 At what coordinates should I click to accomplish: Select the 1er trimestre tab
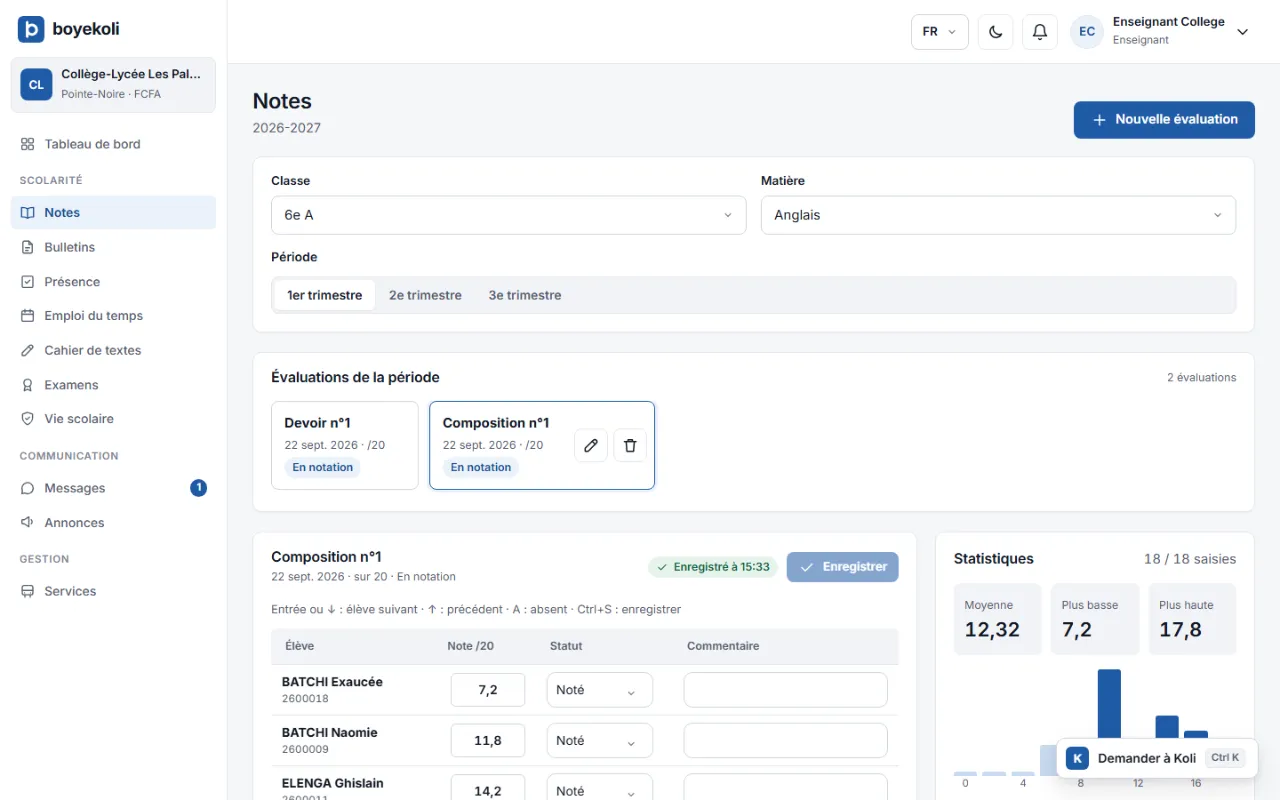point(324,295)
